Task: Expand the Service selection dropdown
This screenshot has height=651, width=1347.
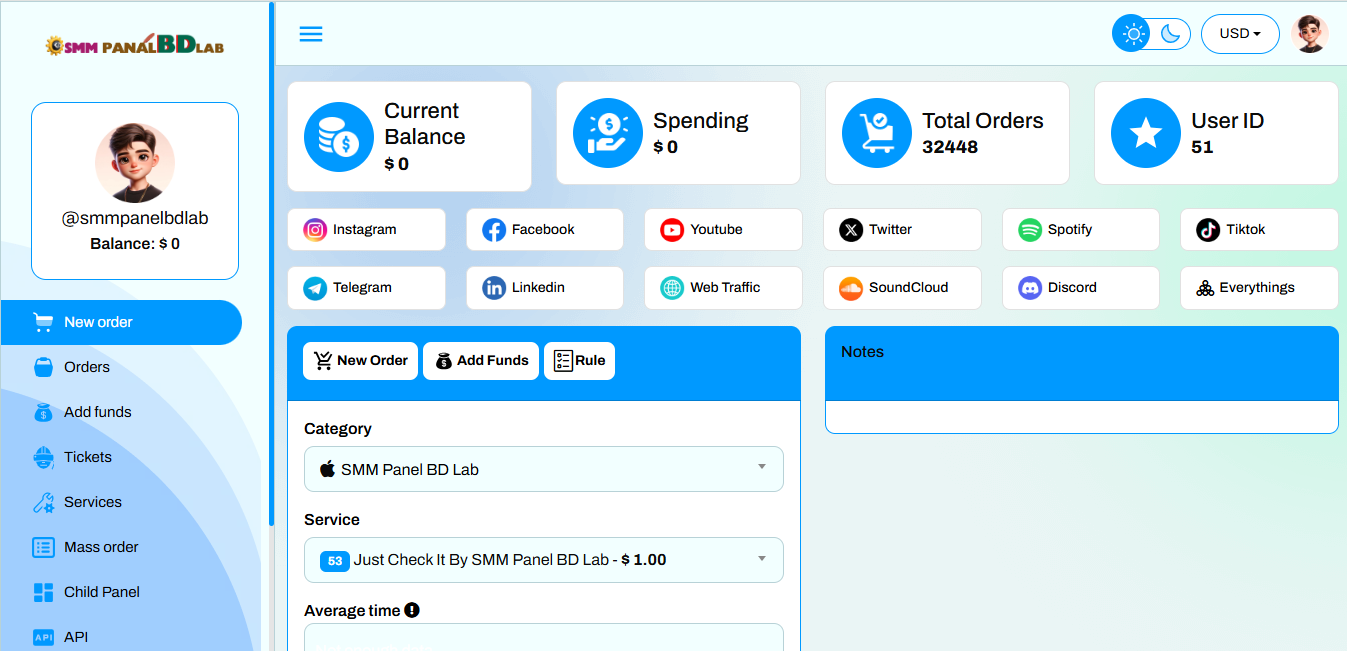Action: point(543,560)
